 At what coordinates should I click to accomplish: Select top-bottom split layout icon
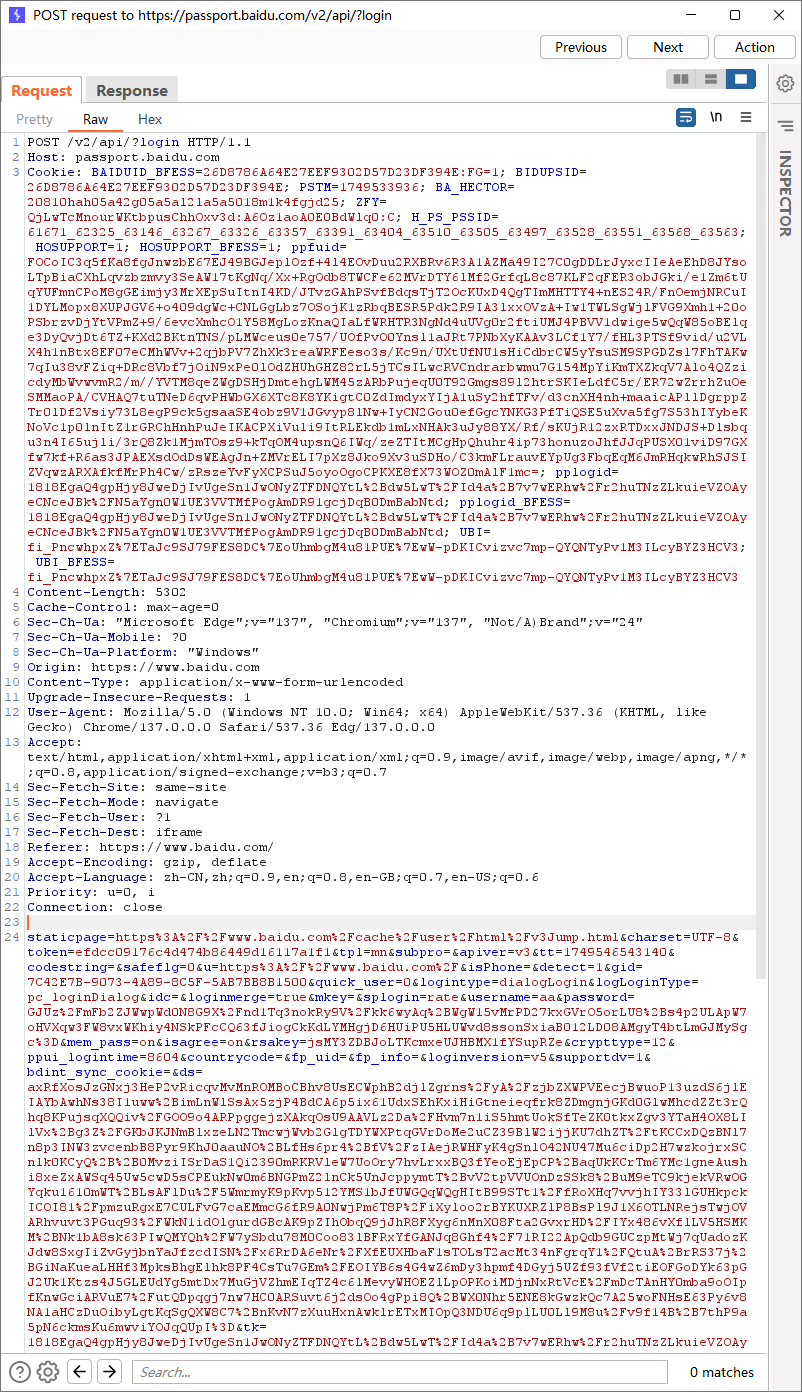(x=711, y=79)
